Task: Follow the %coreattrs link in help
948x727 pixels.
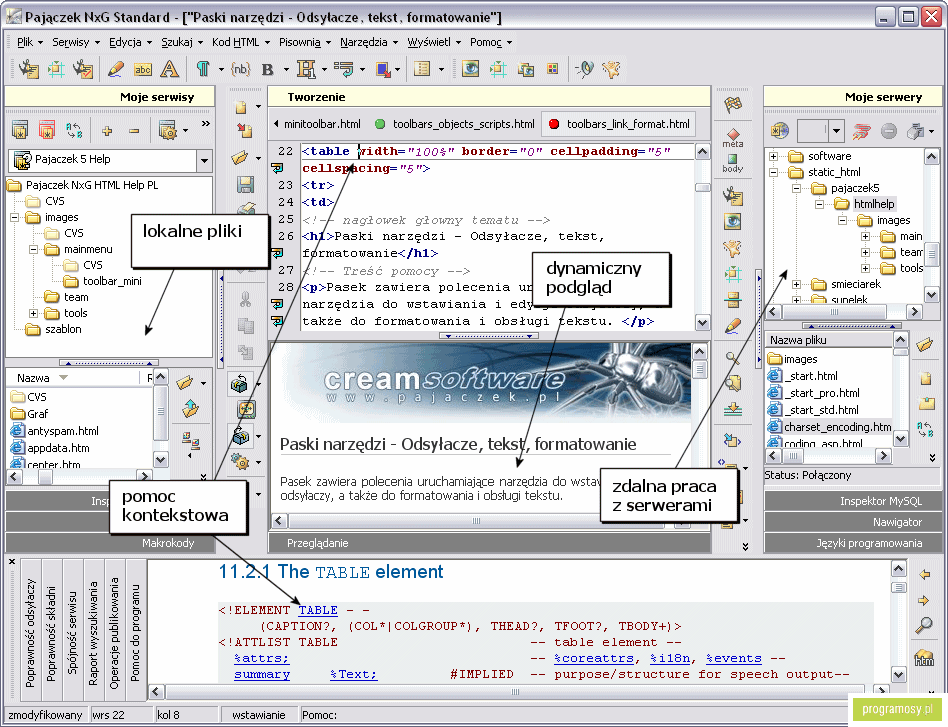Action: click(594, 658)
